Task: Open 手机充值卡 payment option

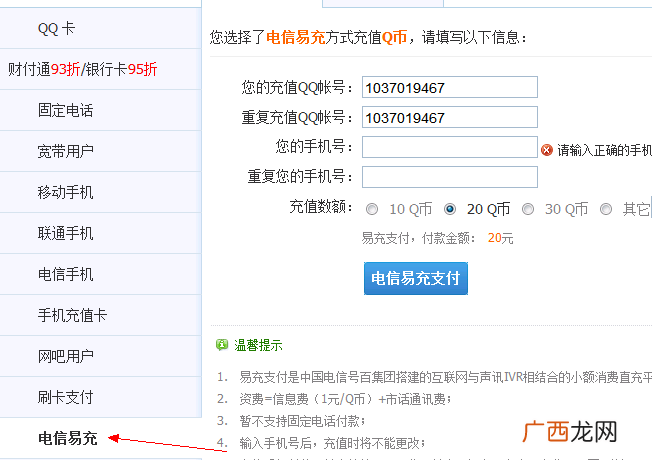Action: [101, 315]
